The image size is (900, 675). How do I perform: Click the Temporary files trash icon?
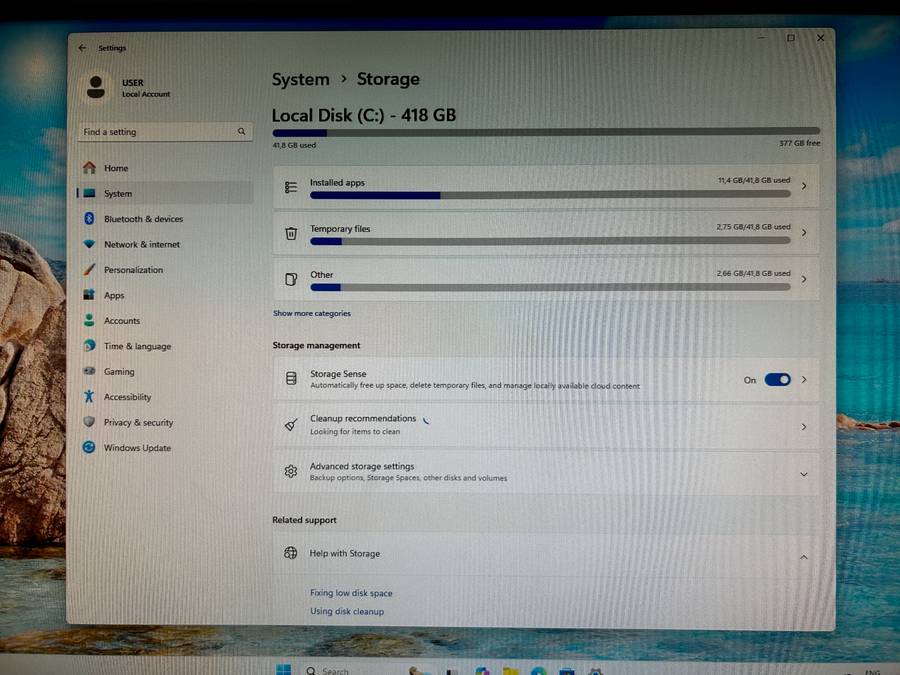[291, 234]
